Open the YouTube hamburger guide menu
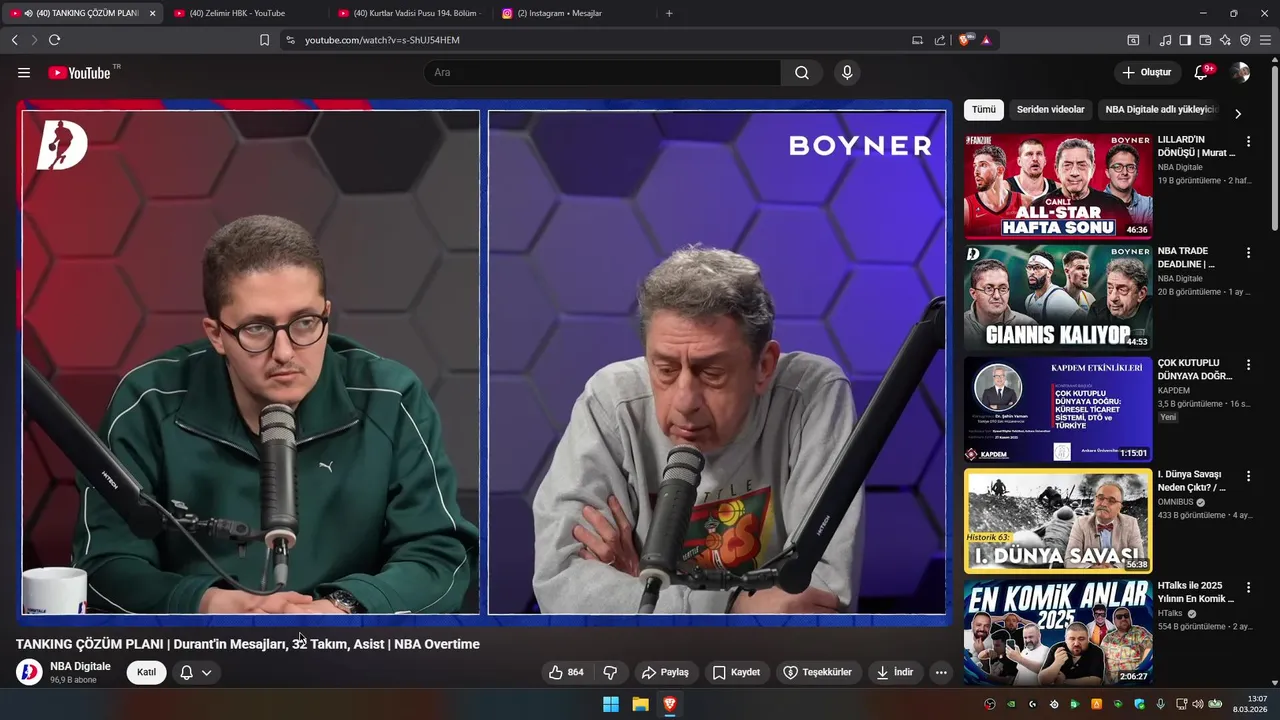 pyautogui.click(x=24, y=72)
